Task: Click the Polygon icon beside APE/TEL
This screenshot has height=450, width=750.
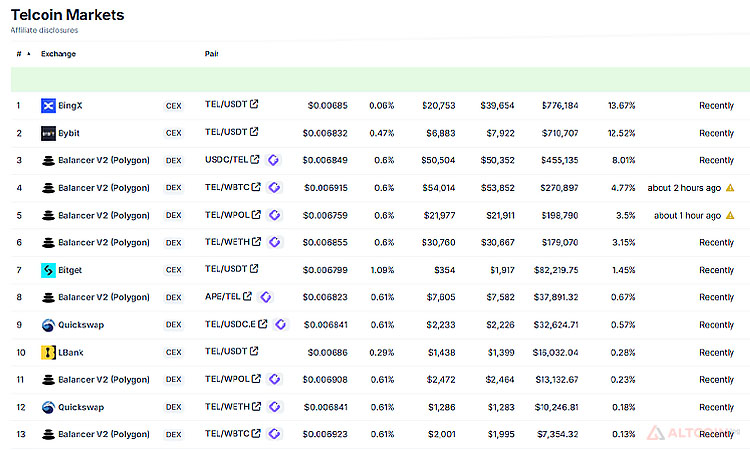Action: pos(265,297)
